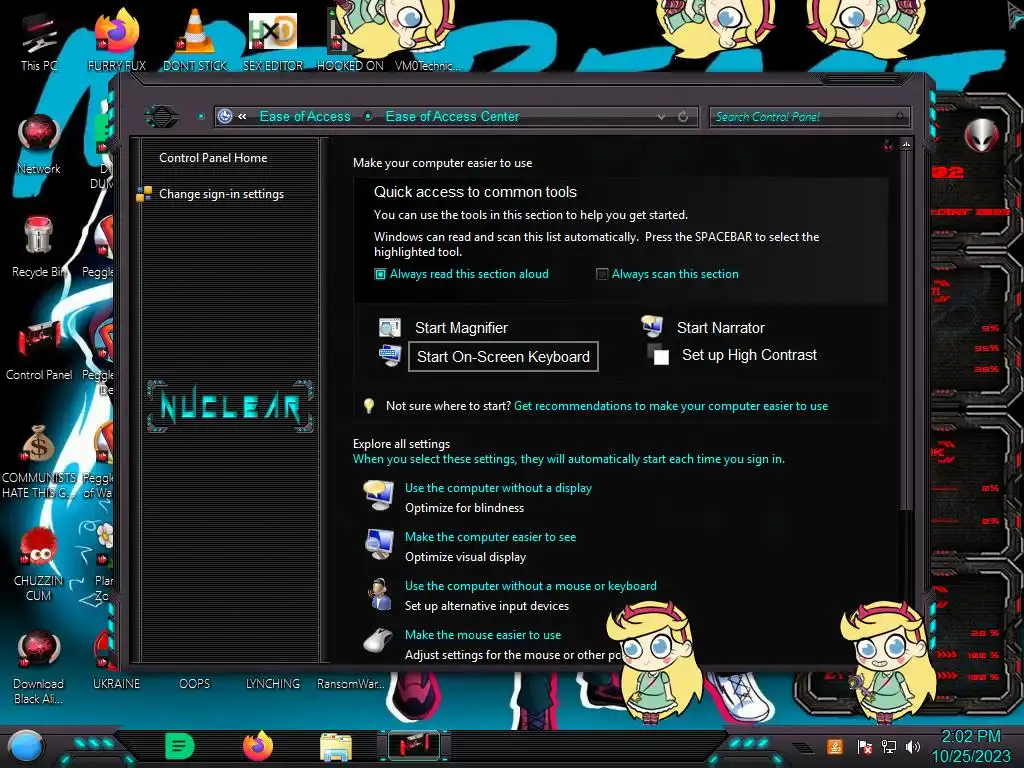Click Start Narrator
The width and height of the screenshot is (1024, 768).
point(720,328)
